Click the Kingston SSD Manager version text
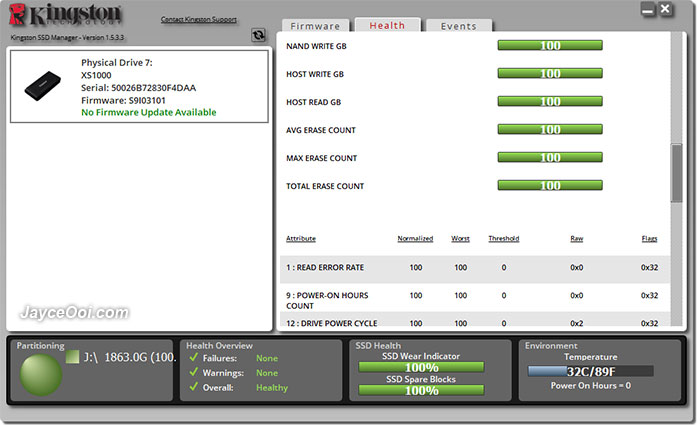The height and width of the screenshot is (427, 700). click(67, 38)
